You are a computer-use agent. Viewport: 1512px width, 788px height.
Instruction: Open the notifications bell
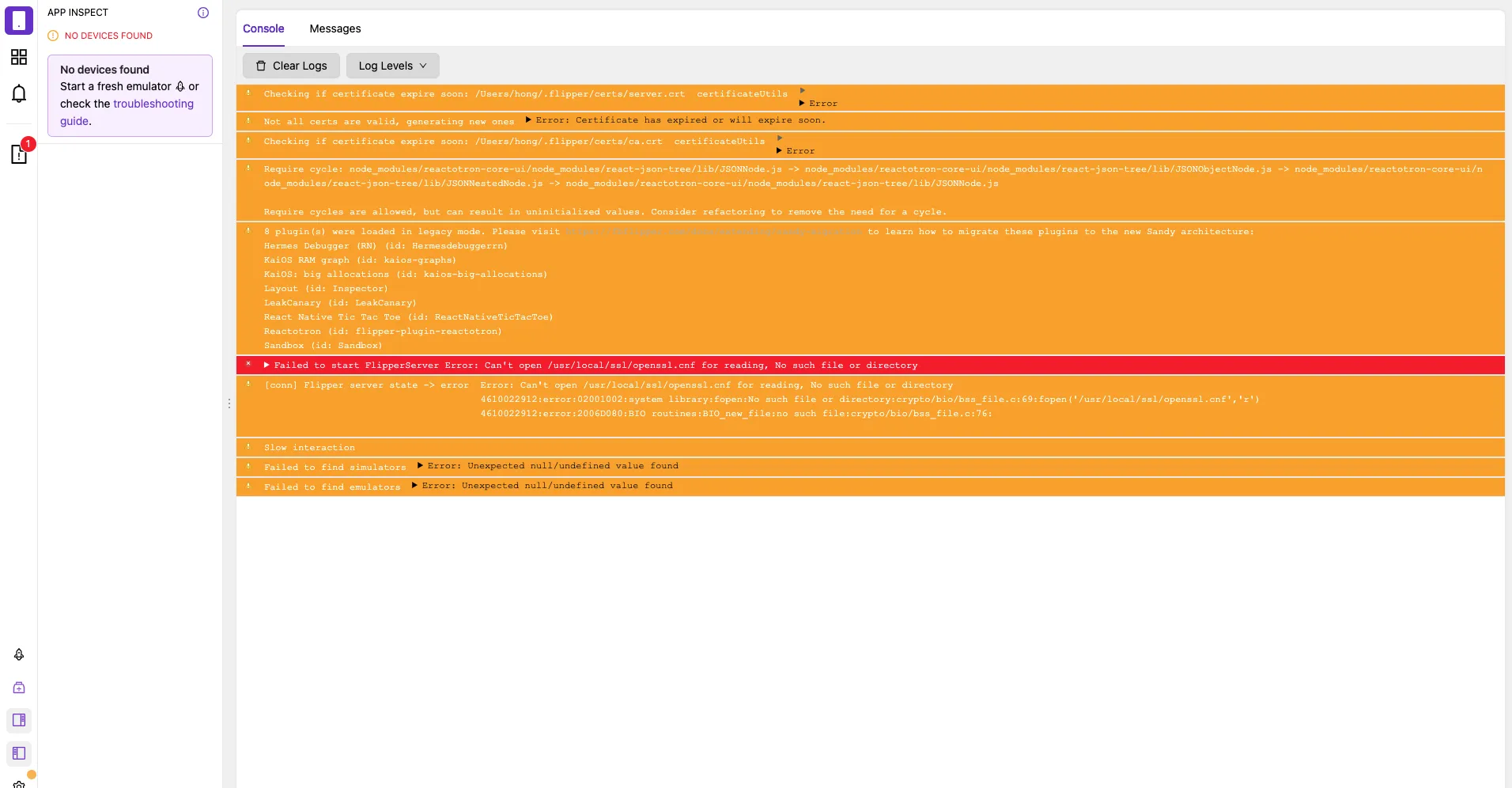point(19,94)
